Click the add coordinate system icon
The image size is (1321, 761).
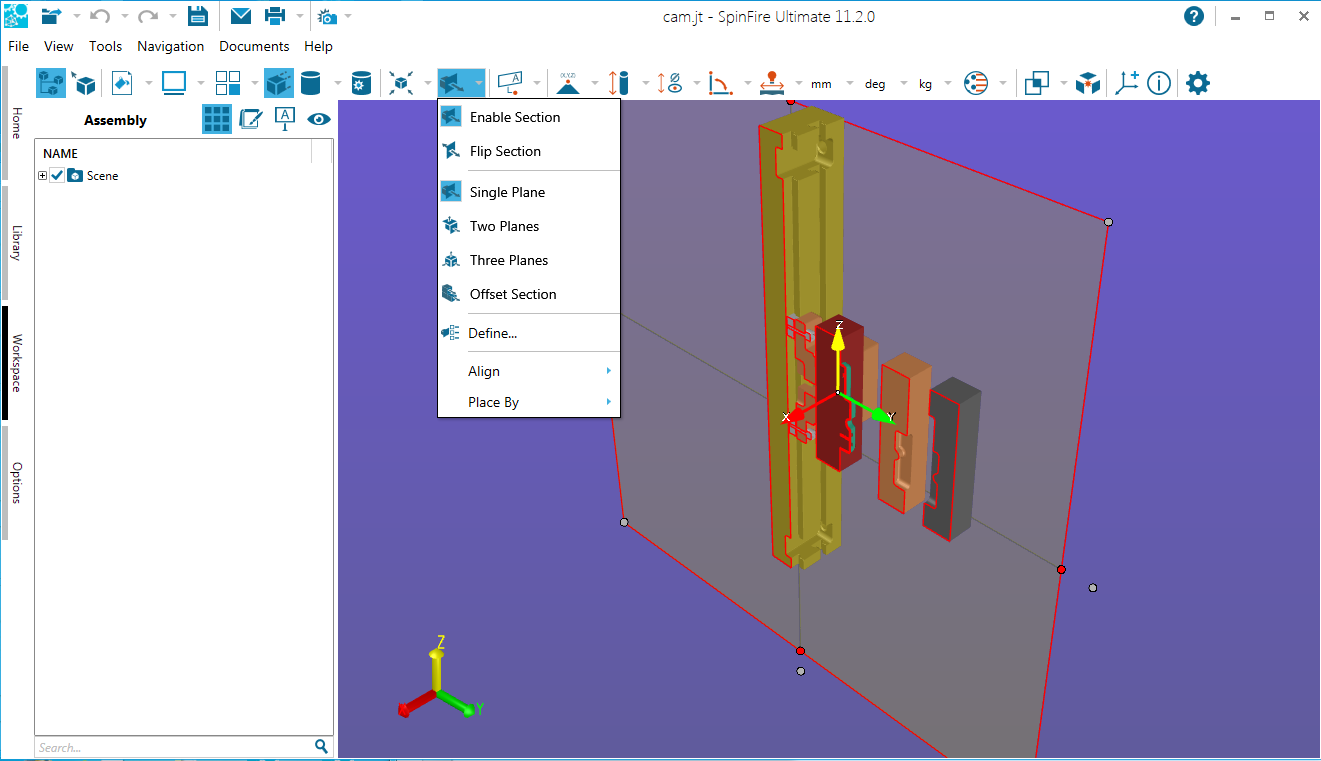tap(1128, 83)
